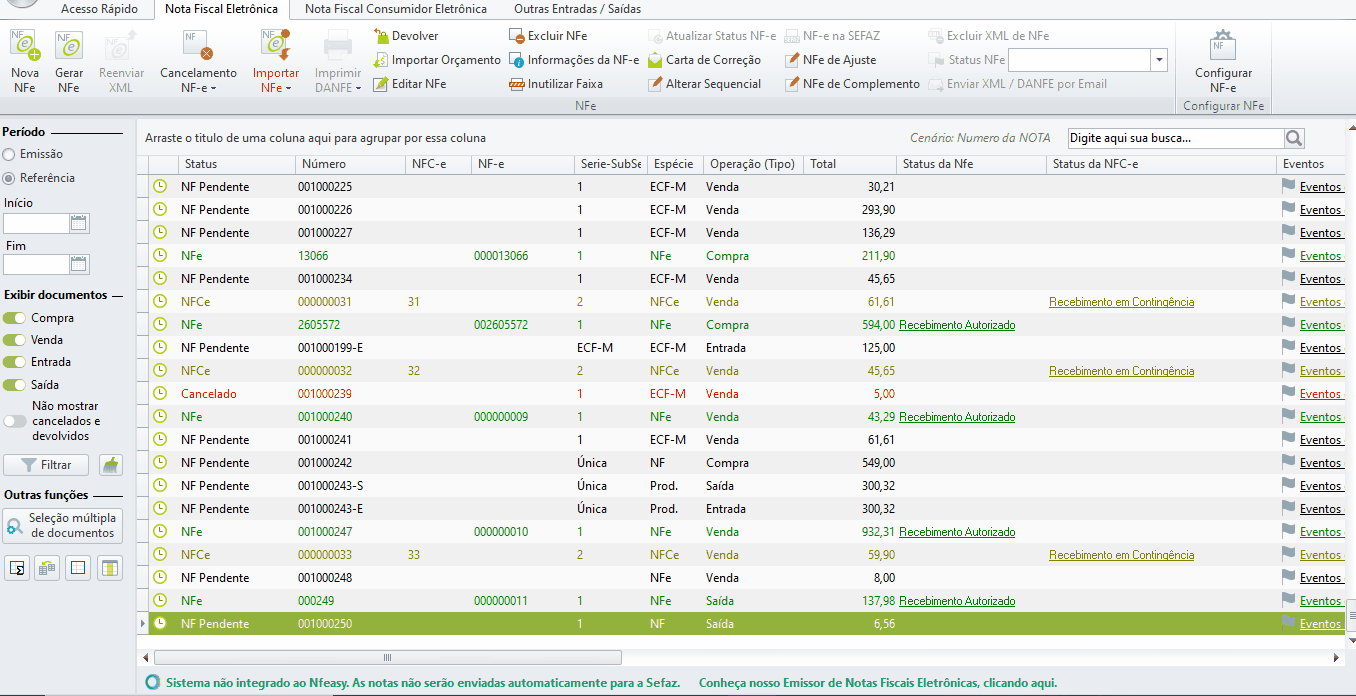
Task: Open Configurar NF-e settings
Action: point(1223,47)
